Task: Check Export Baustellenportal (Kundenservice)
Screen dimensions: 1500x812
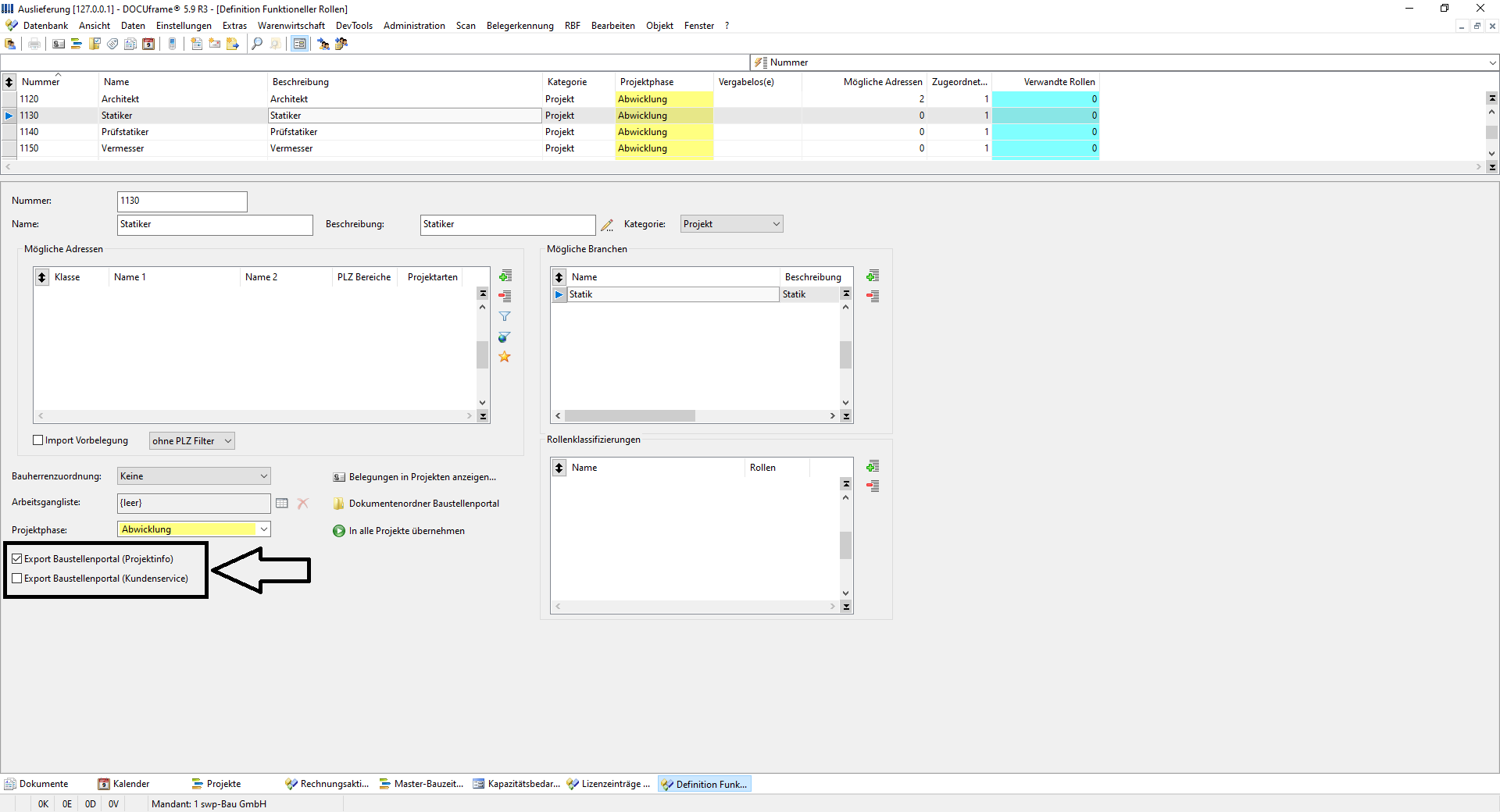Action: click(x=17, y=579)
